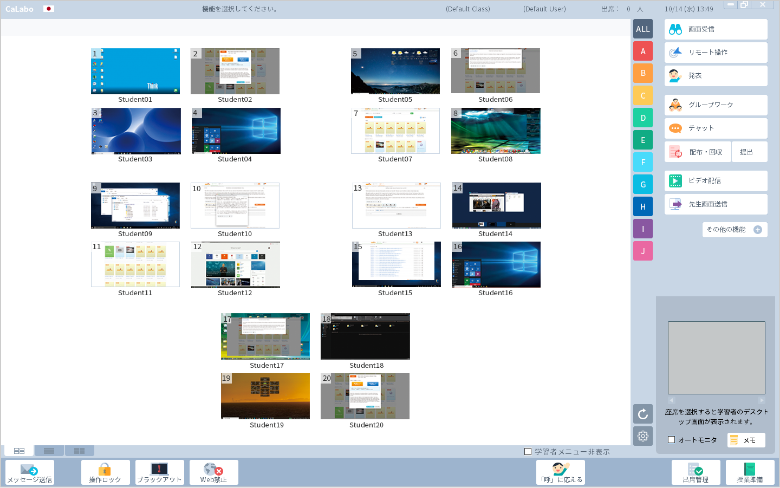Viewport: 780px width, 488px height.
Task: Select Student05 screen thumbnail
Action: point(395,71)
